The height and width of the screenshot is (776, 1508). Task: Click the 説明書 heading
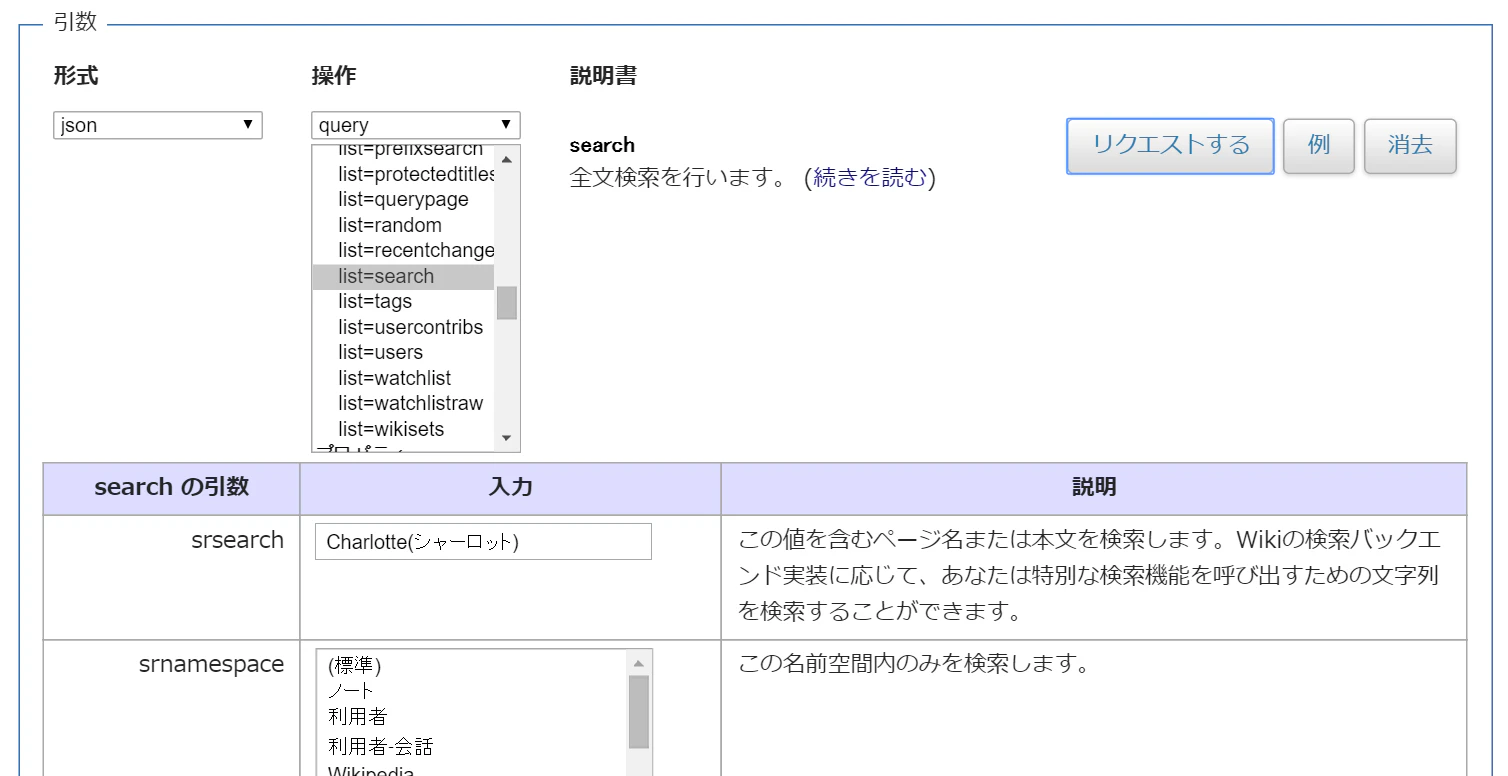pos(603,76)
